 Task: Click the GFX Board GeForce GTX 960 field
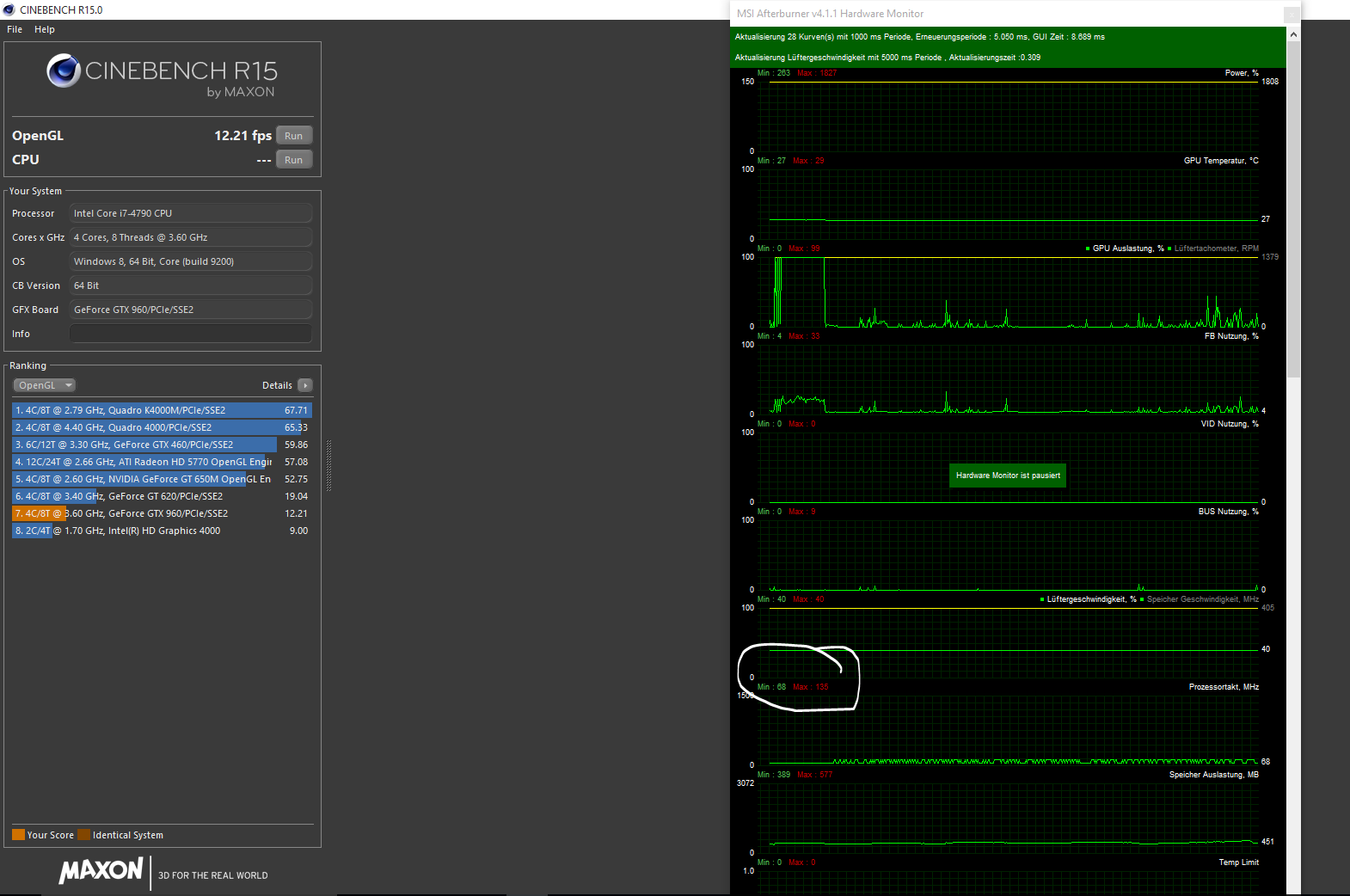(x=191, y=310)
